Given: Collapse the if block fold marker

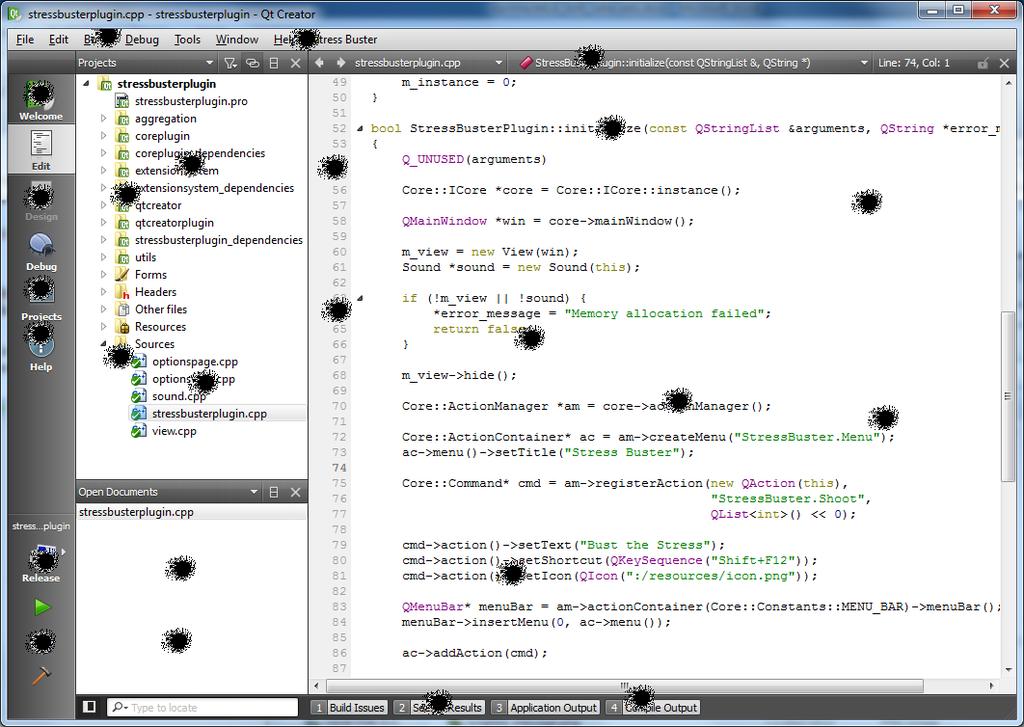Looking at the screenshot, I should coord(360,299).
